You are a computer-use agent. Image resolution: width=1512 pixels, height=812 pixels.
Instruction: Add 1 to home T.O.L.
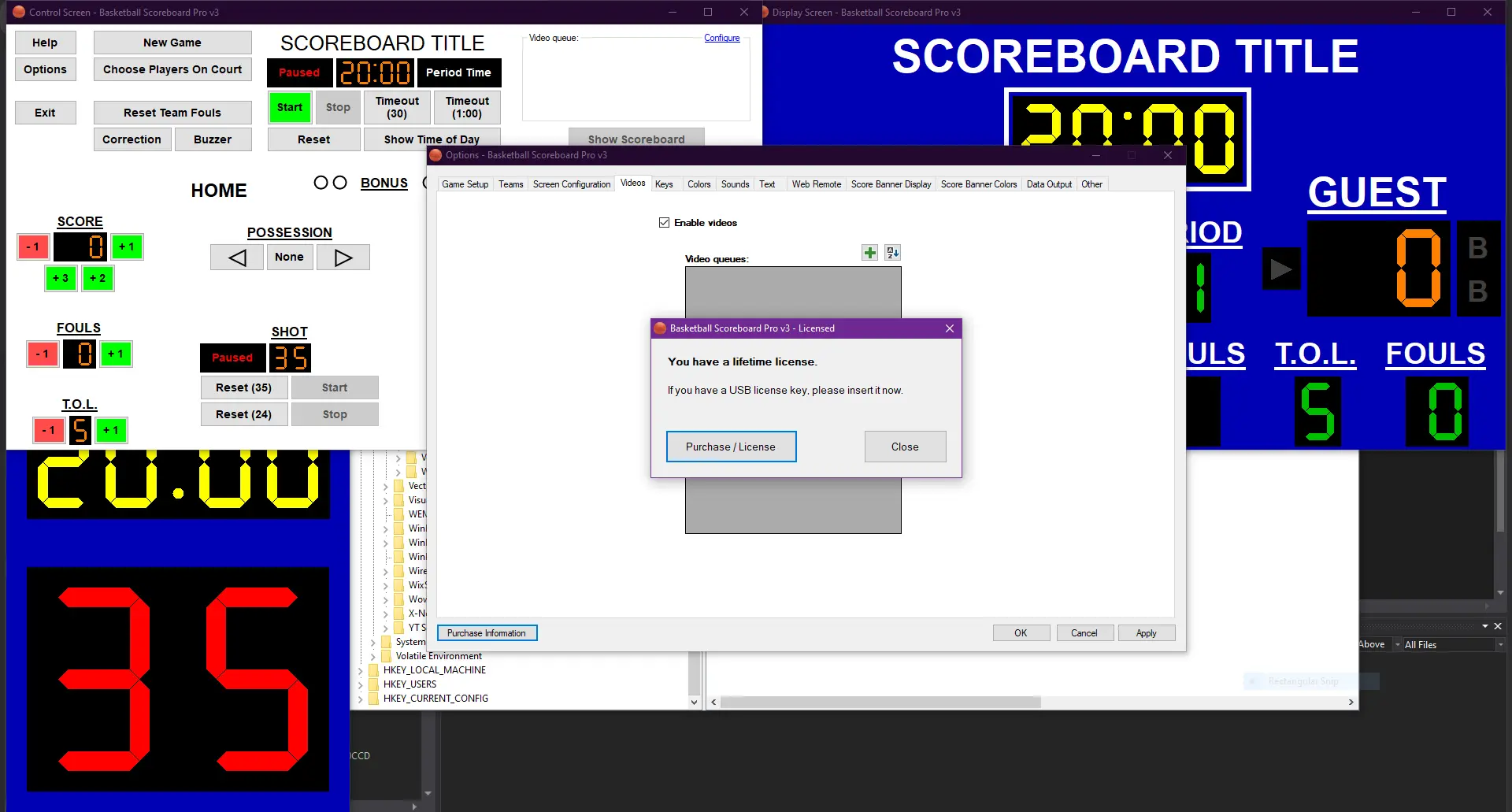[x=111, y=430]
